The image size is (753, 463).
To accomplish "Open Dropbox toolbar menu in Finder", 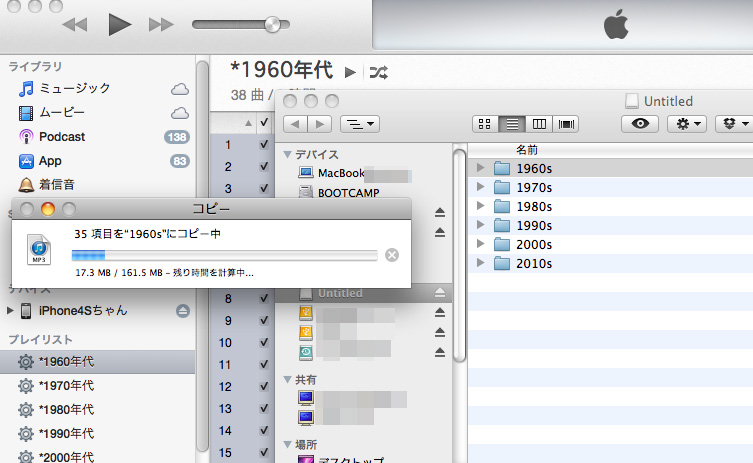I will (x=734, y=124).
